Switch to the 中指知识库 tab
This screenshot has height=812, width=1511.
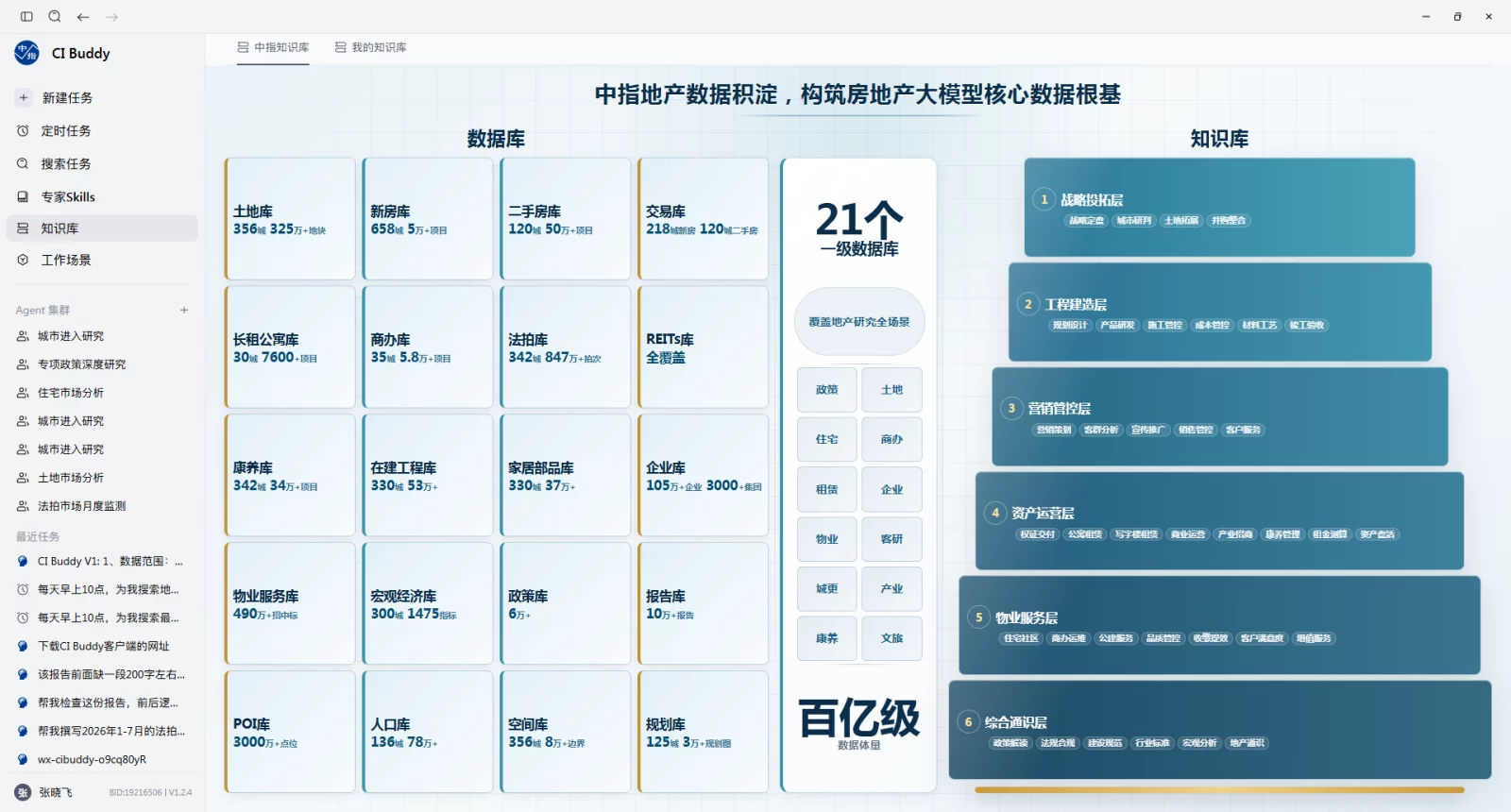point(273,47)
